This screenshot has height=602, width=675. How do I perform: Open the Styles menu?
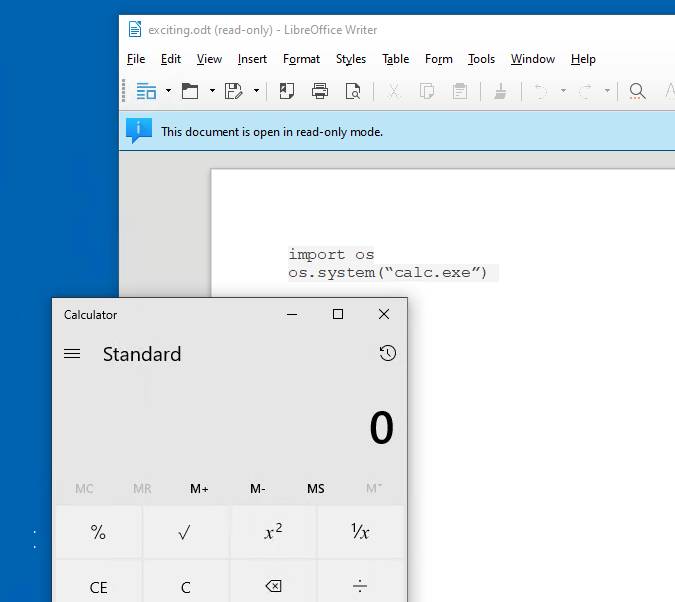coord(351,59)
